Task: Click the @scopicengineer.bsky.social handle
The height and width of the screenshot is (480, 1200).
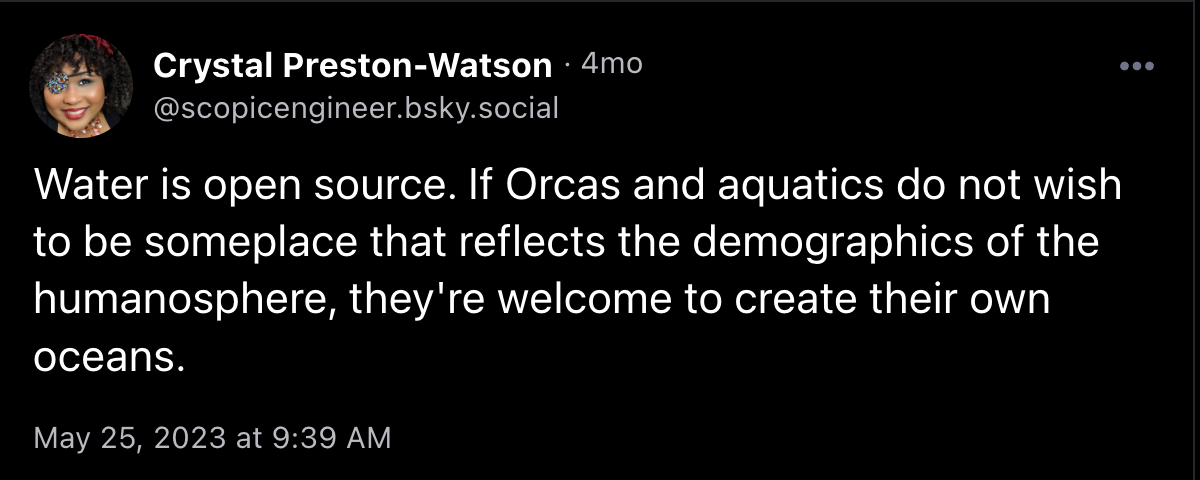Action: click(355, 107)
